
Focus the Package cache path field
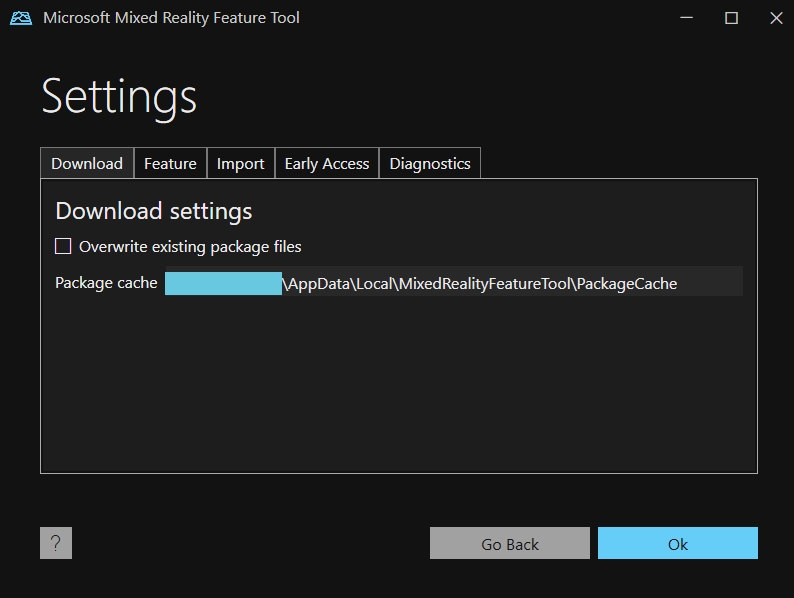coord(454,281)
